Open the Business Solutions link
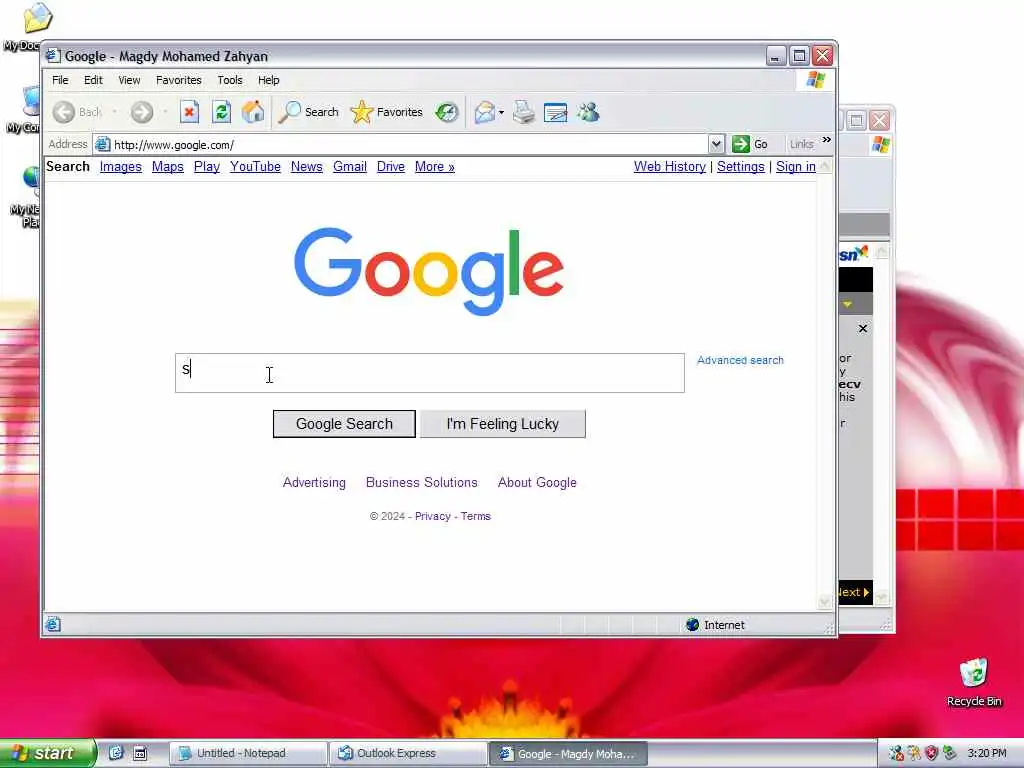The height and width of the screenshot is (768, 1024). 422,483
